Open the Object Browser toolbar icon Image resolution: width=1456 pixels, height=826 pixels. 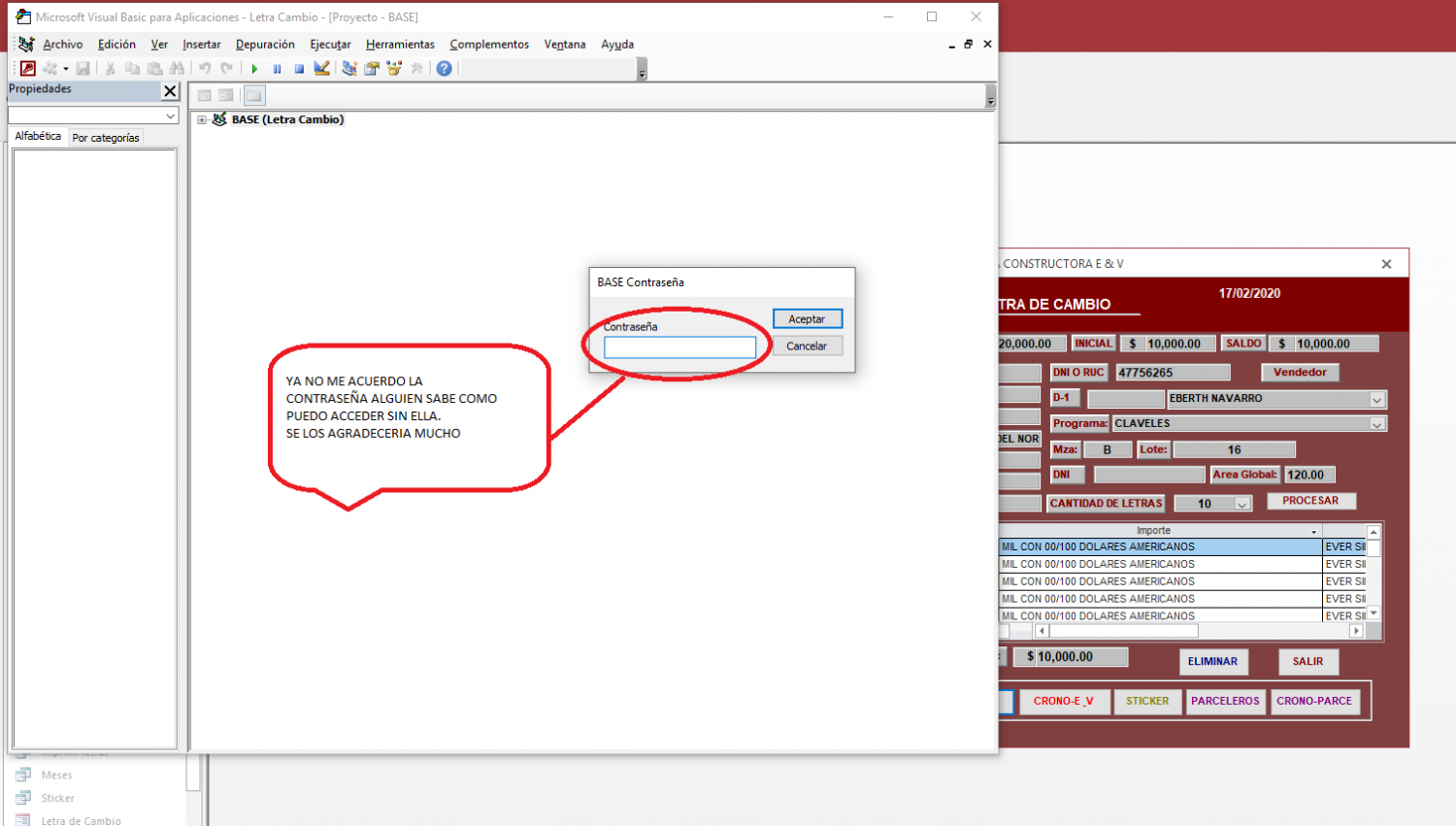(x=394, y=69)
